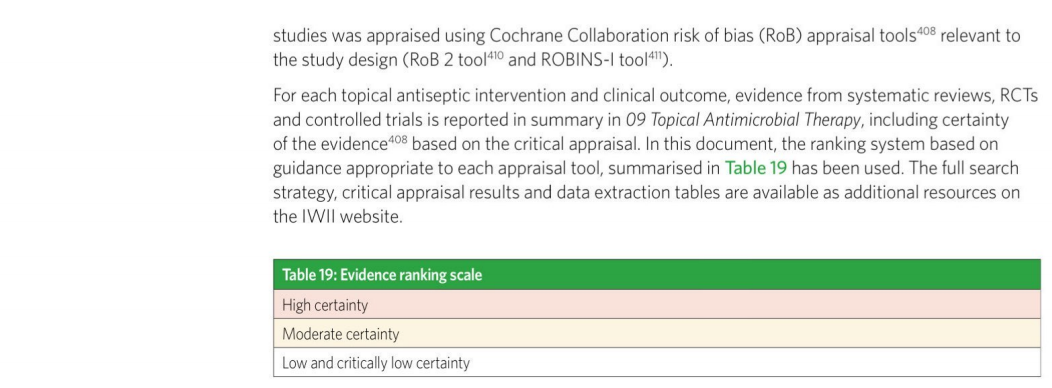1052x388 pixels.
Task: Click the phrase 'critical appraisal results'
Action: click(x=427, y=193)
